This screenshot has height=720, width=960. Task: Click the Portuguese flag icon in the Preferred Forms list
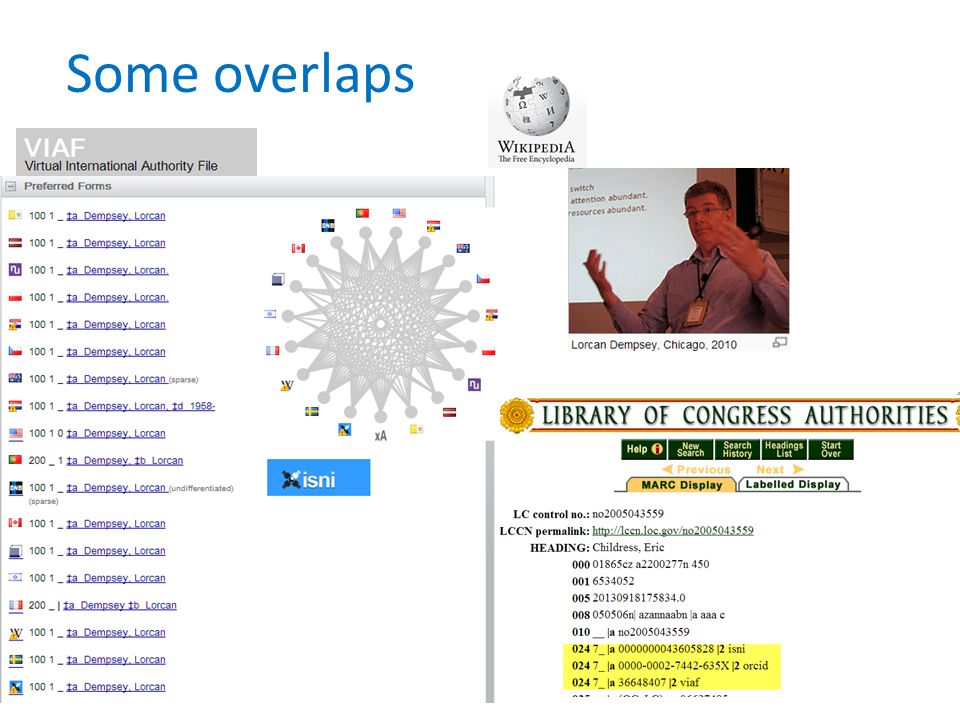[15, 460]
